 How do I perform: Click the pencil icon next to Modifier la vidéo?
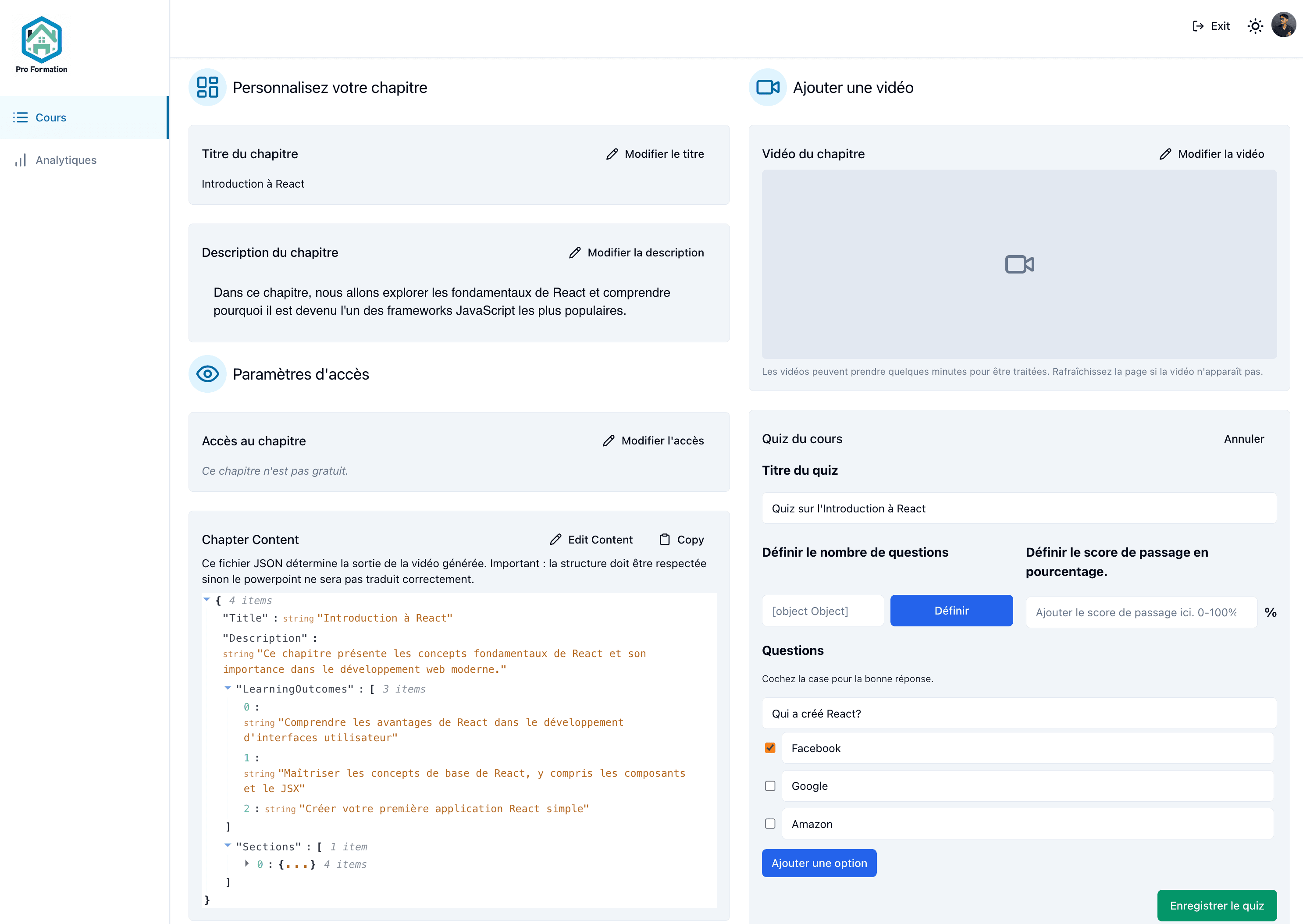point(1165,154)
